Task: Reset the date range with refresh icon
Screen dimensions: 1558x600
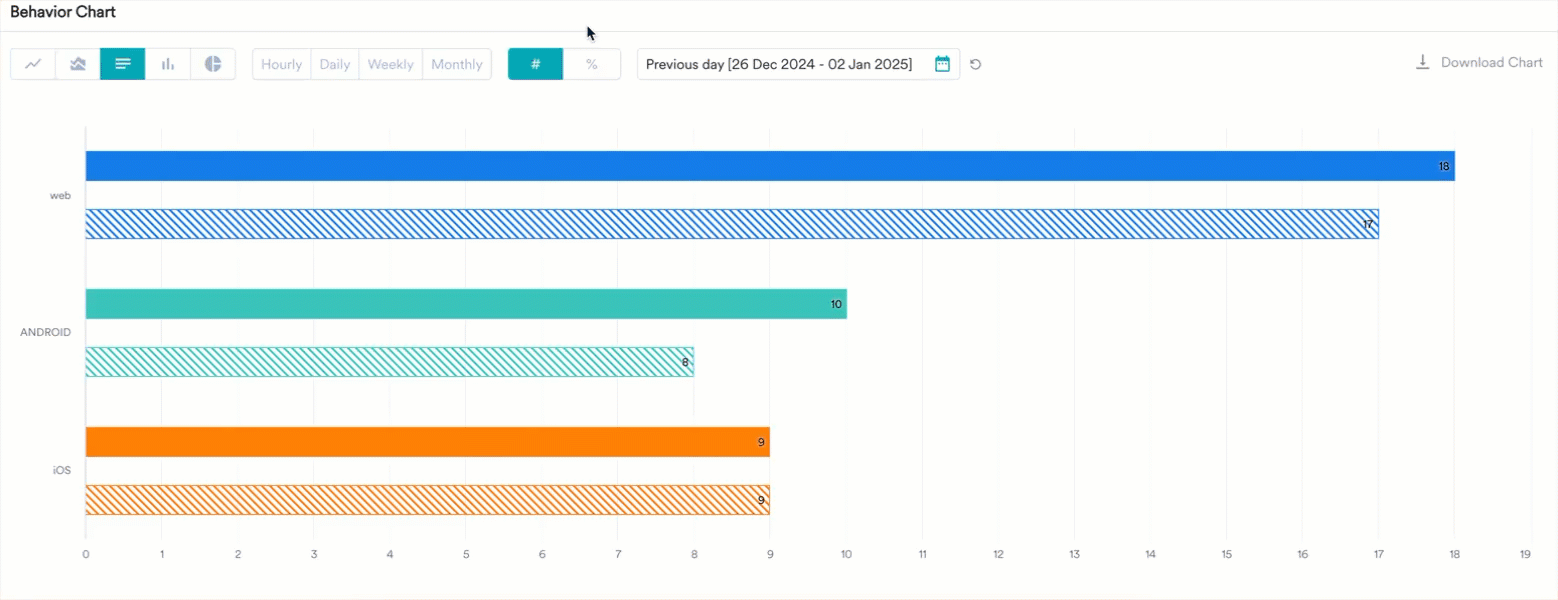Action: [976, 64]
